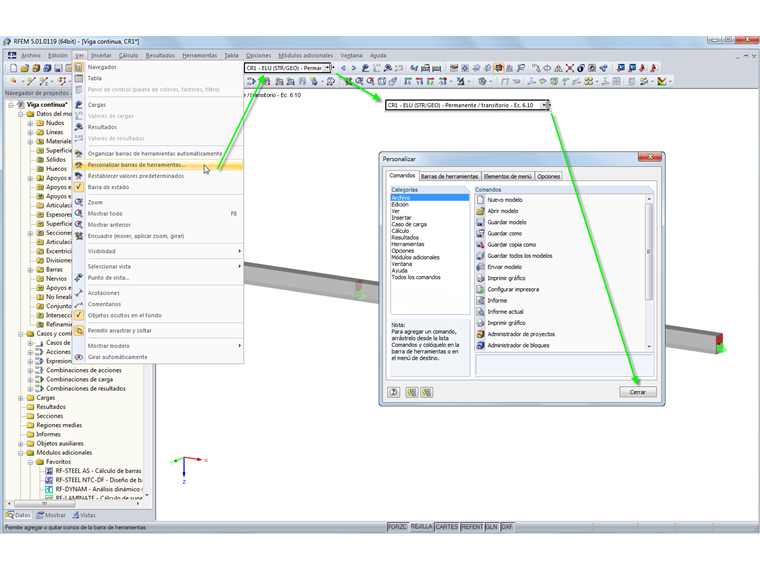Switch to Barras de herramientas tab

click(449, 176)
